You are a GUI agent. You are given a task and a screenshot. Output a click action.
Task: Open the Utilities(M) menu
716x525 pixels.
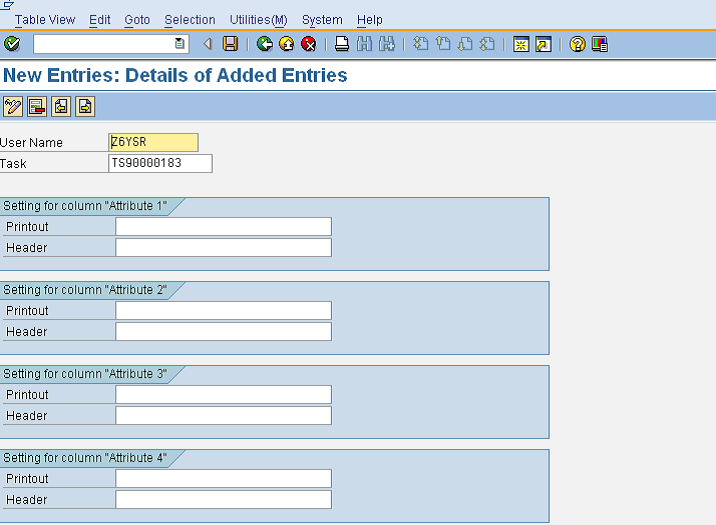[x=258, y=20]
